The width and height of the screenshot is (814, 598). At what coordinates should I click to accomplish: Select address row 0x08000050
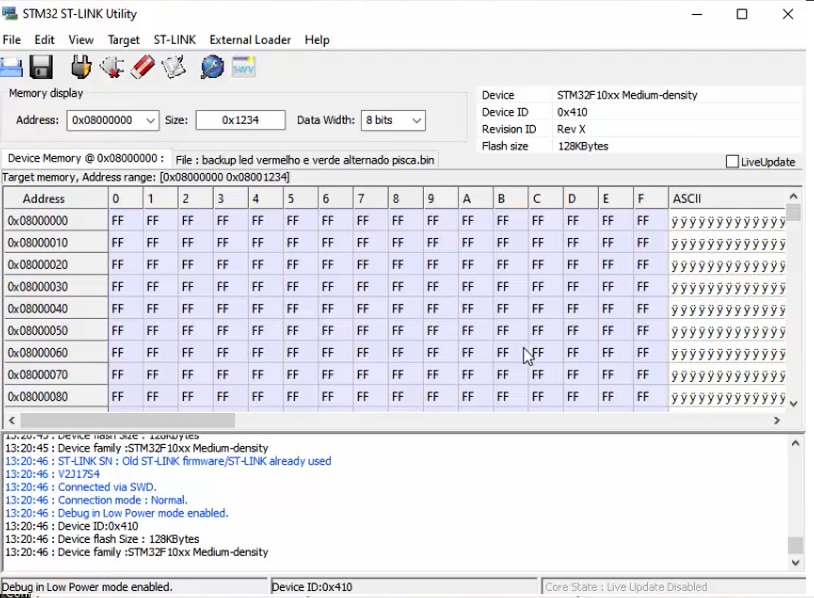point(56,331)
